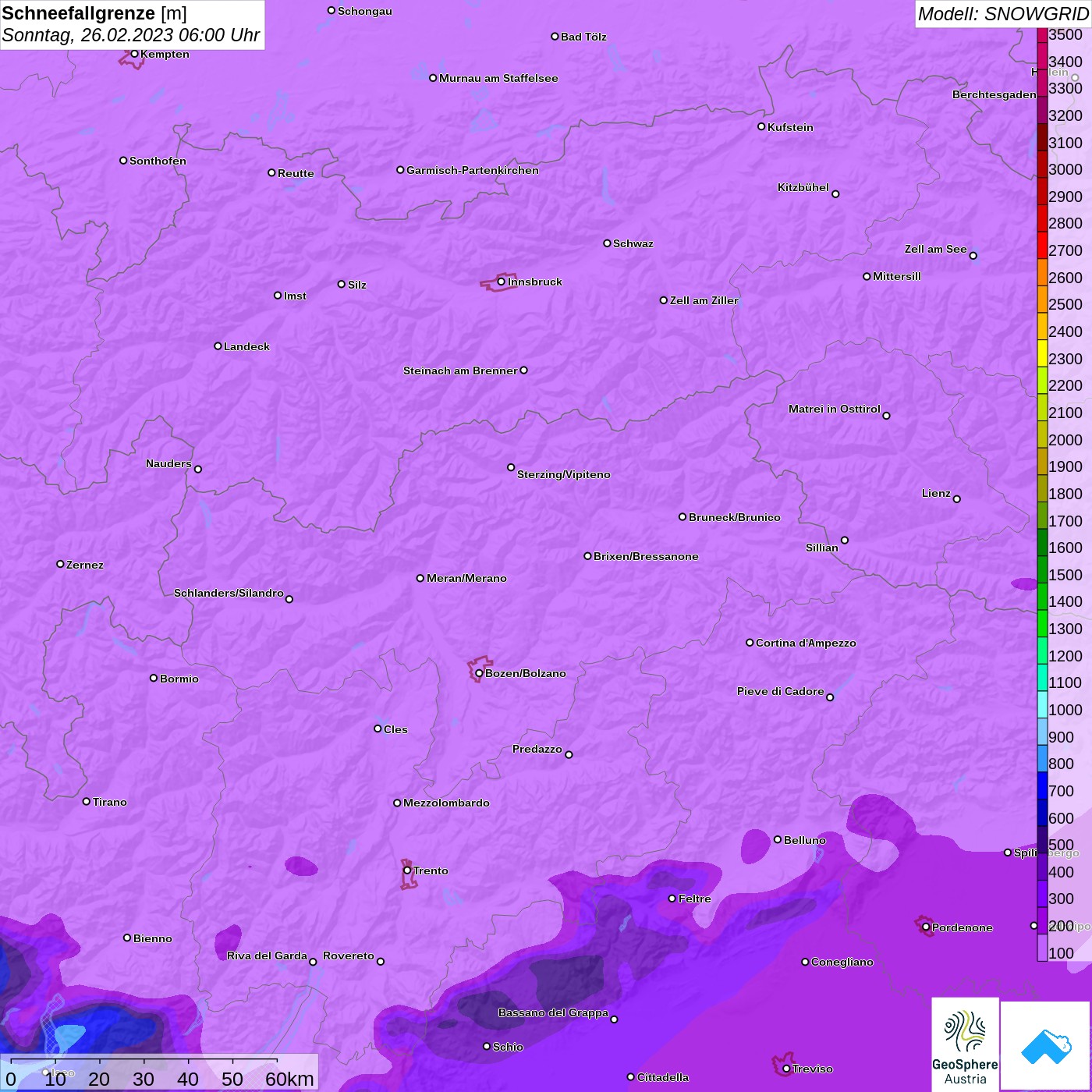Click the Treviso marker dot
1092x1092 pixels.
point(786,1069)
